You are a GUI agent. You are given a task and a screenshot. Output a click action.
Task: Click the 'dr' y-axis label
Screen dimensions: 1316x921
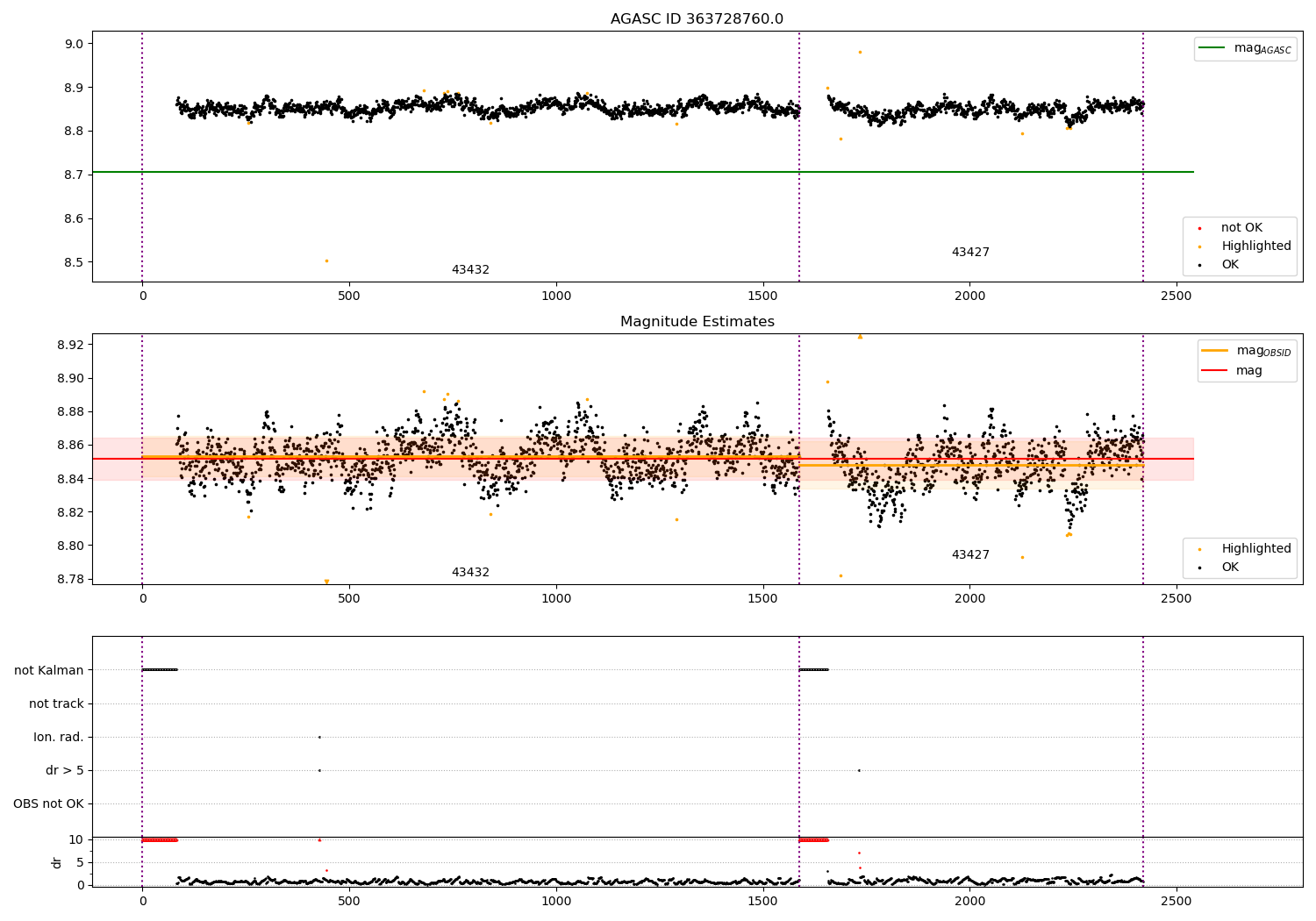tap(57, 862)
